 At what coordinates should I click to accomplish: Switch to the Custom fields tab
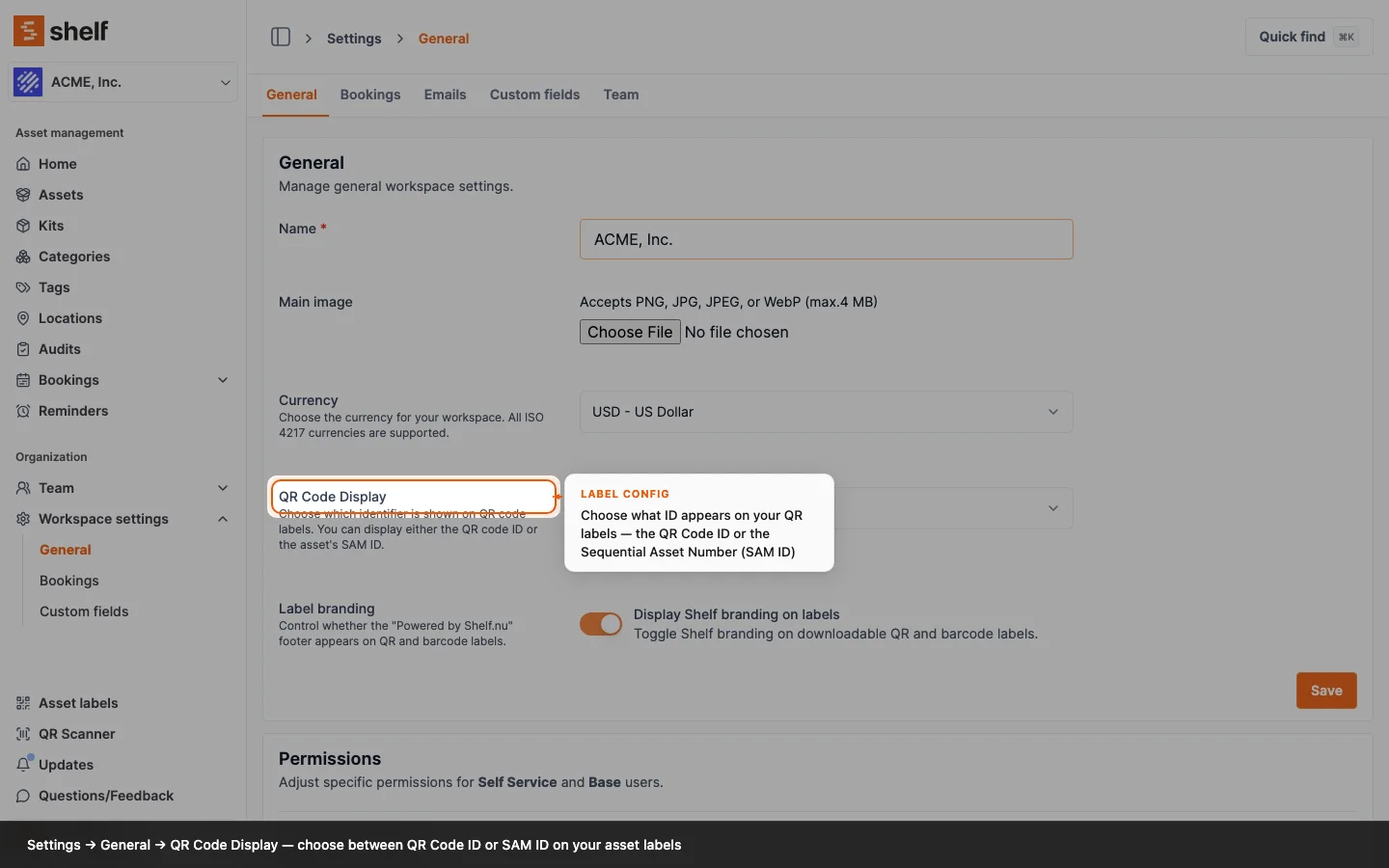pyautogui.click(x=534, y=95)
